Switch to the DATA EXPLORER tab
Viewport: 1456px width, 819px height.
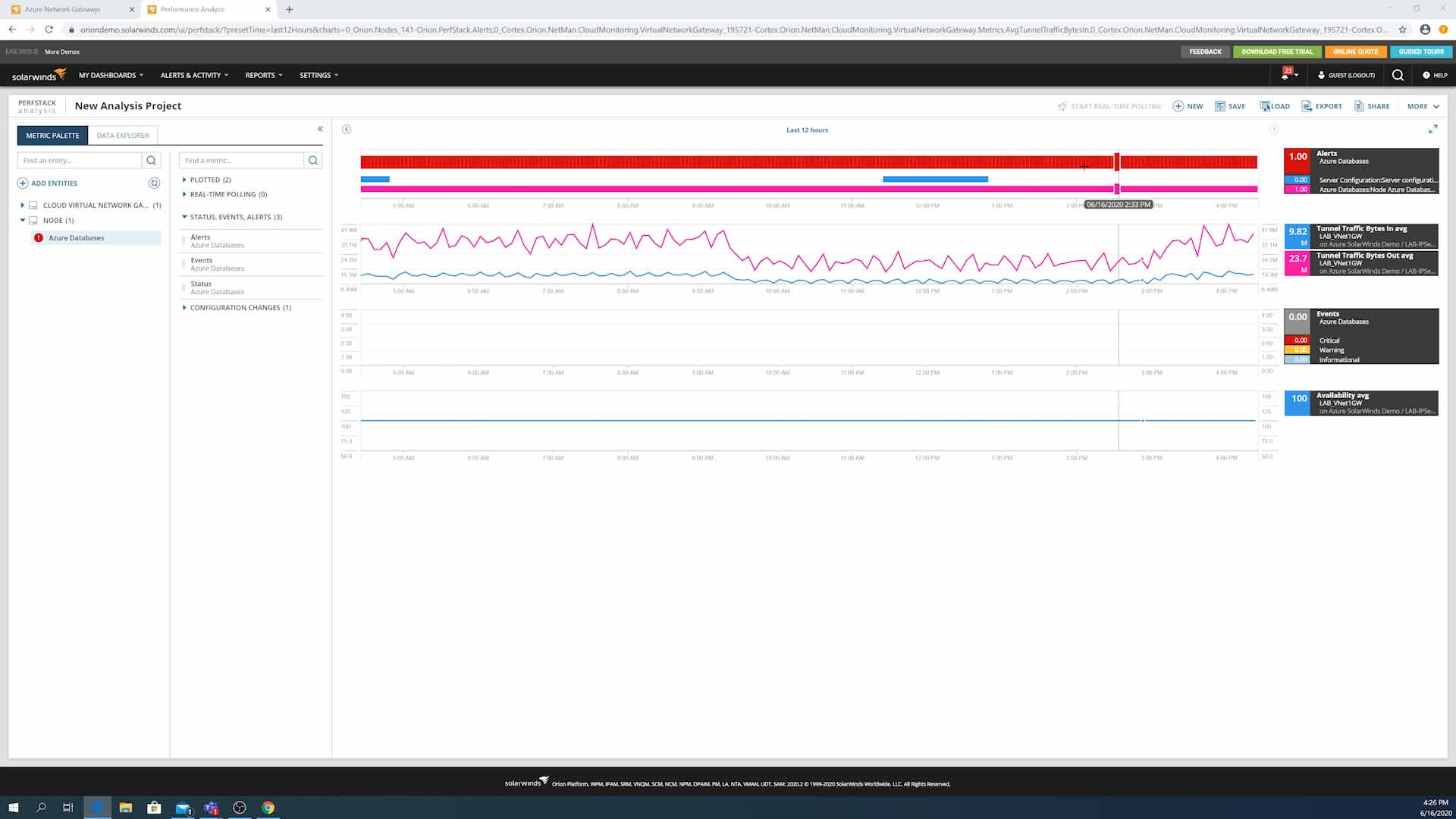[x=123, y=135]
